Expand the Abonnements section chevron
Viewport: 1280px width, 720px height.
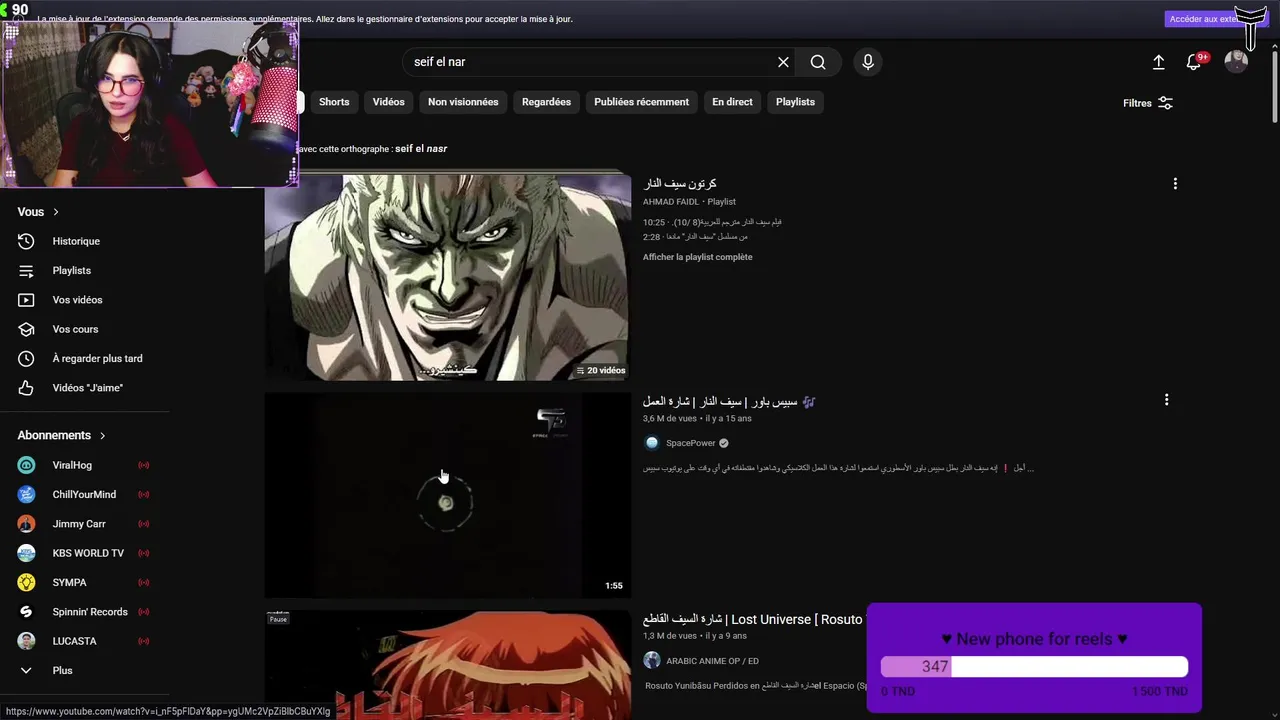click(x=102, y=436)
